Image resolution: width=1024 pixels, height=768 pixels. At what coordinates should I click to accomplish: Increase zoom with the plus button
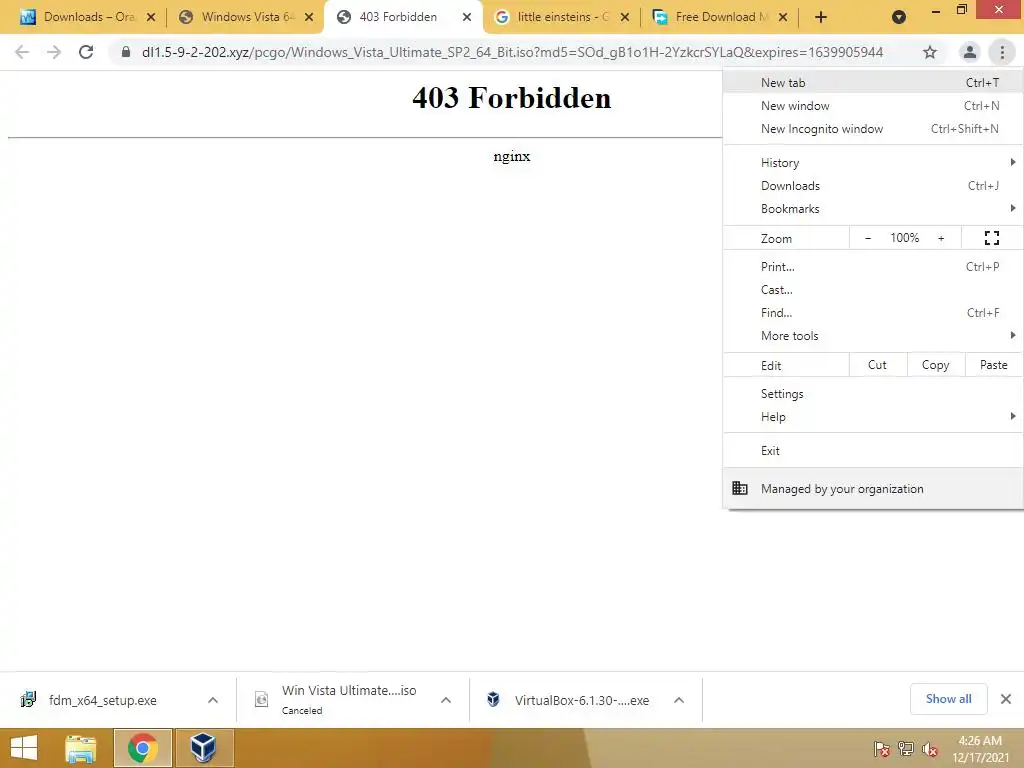(x=941, y=238)
